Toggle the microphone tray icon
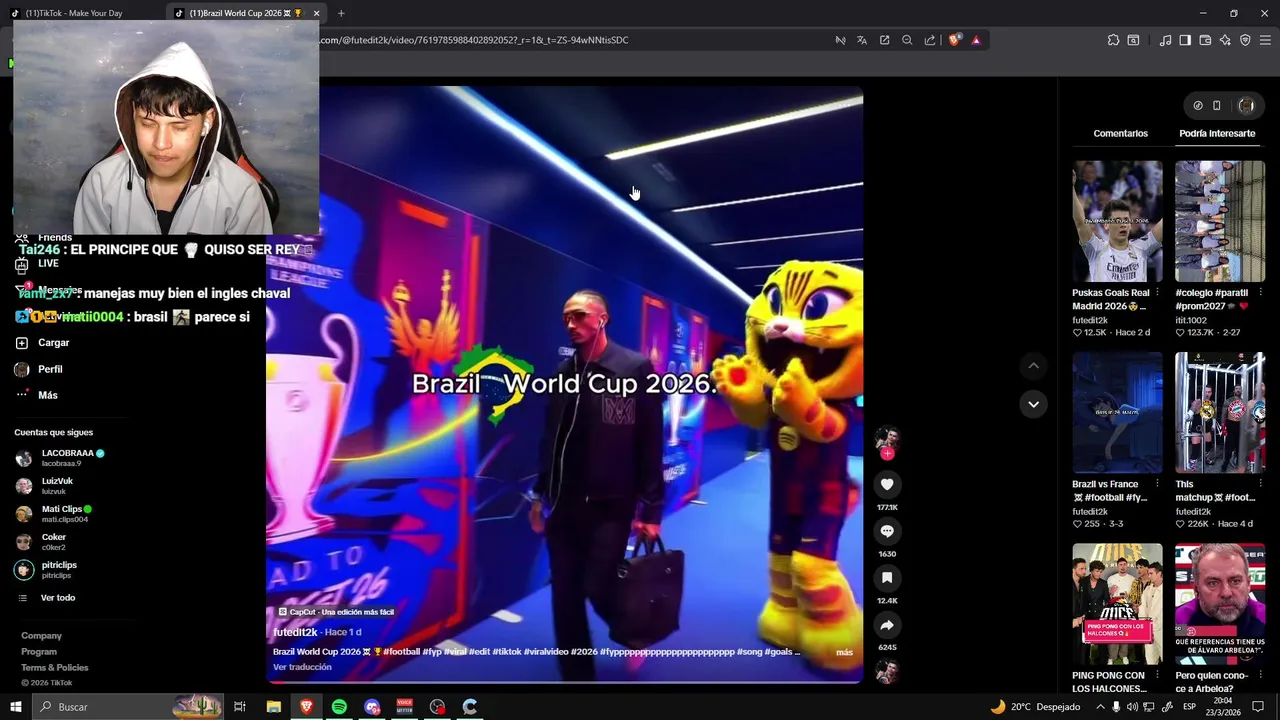This screenshot has width=1280, height=720. [x=1116, y=707]
